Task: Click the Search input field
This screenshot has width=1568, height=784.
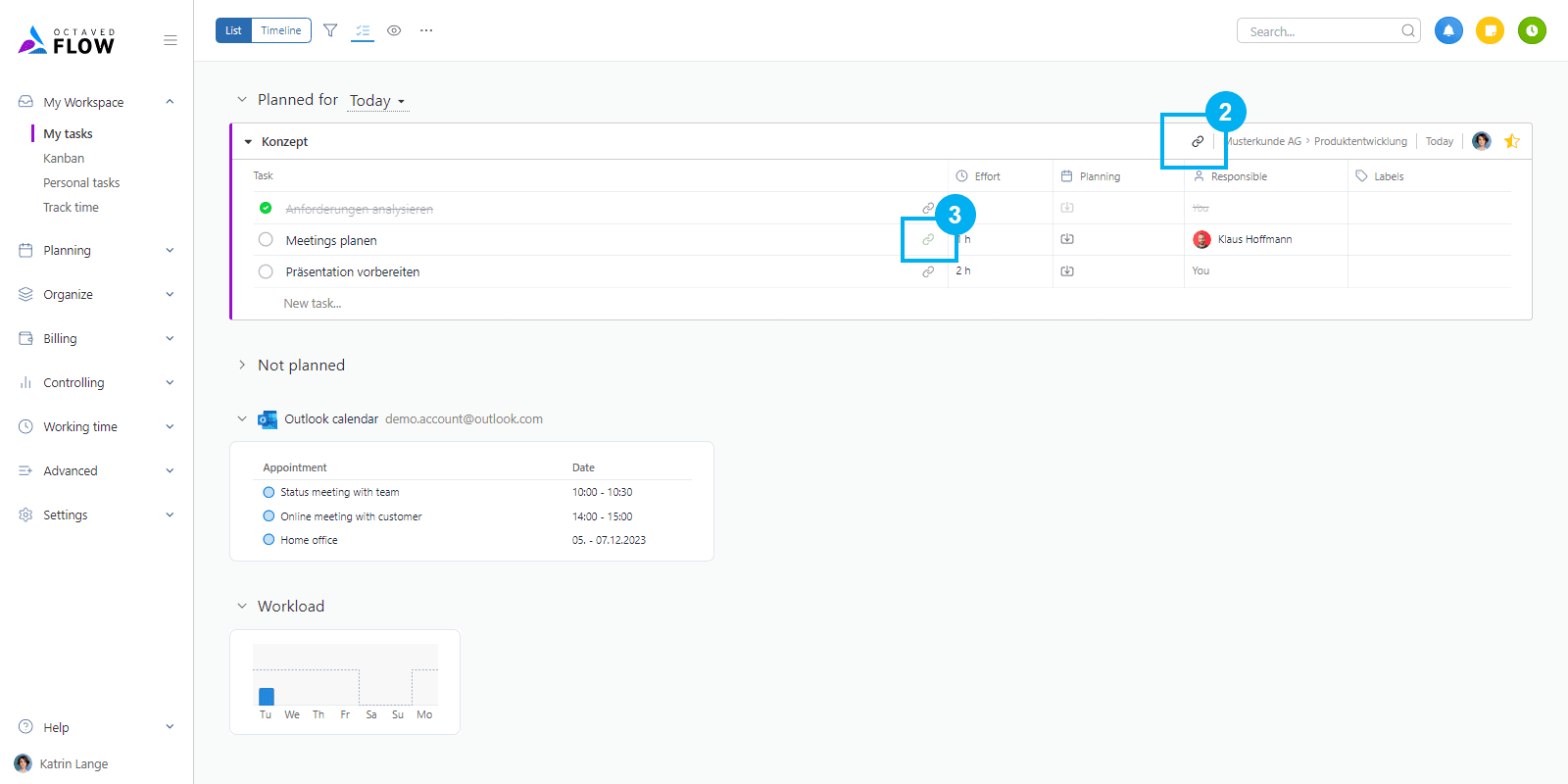Action: click(1320, 31)
